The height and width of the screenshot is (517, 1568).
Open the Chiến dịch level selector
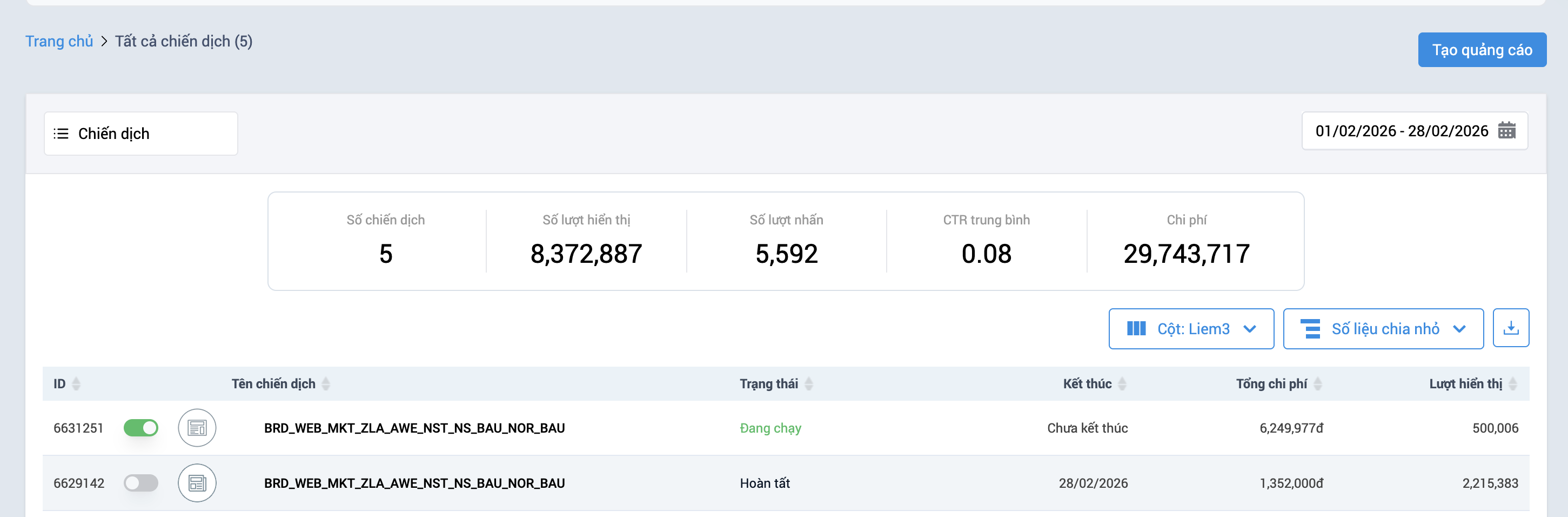click(140, 134)
